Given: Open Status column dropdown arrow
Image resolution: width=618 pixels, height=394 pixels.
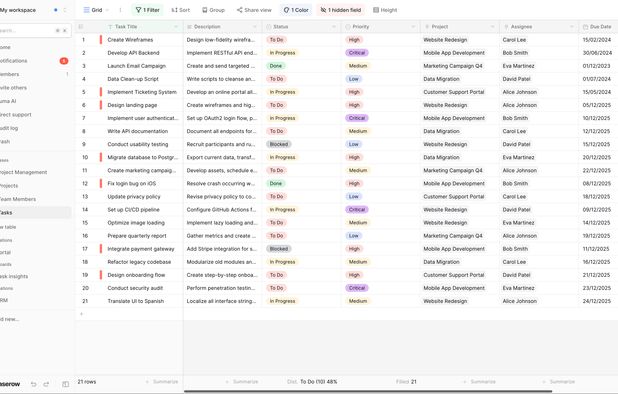Looking at the screenshot, I should click(x=334, y=27).
